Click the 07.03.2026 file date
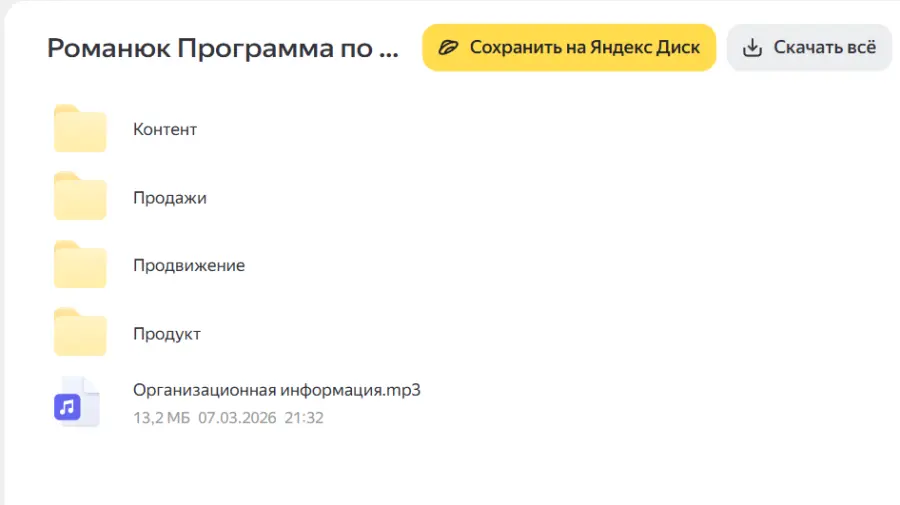Image resolution: width=900 pixels, height=505 pixels. coord(237,418)
